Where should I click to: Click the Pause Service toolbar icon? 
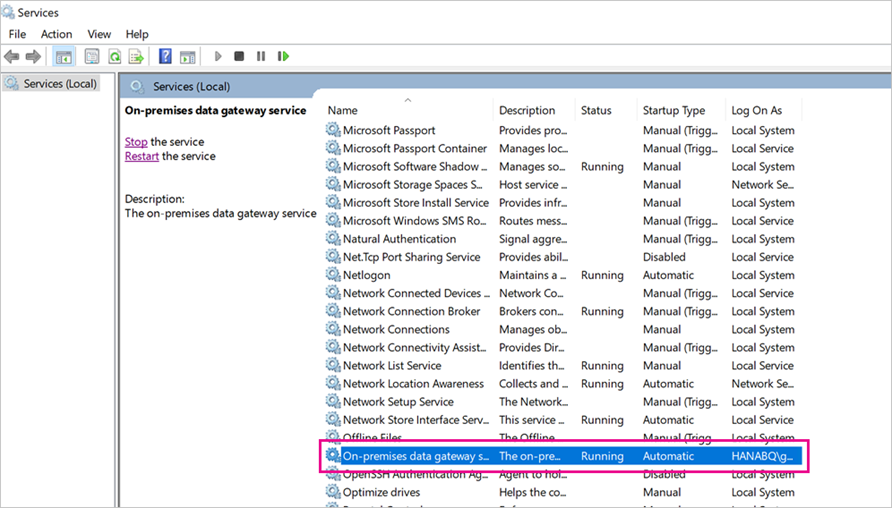coord(261,57)
